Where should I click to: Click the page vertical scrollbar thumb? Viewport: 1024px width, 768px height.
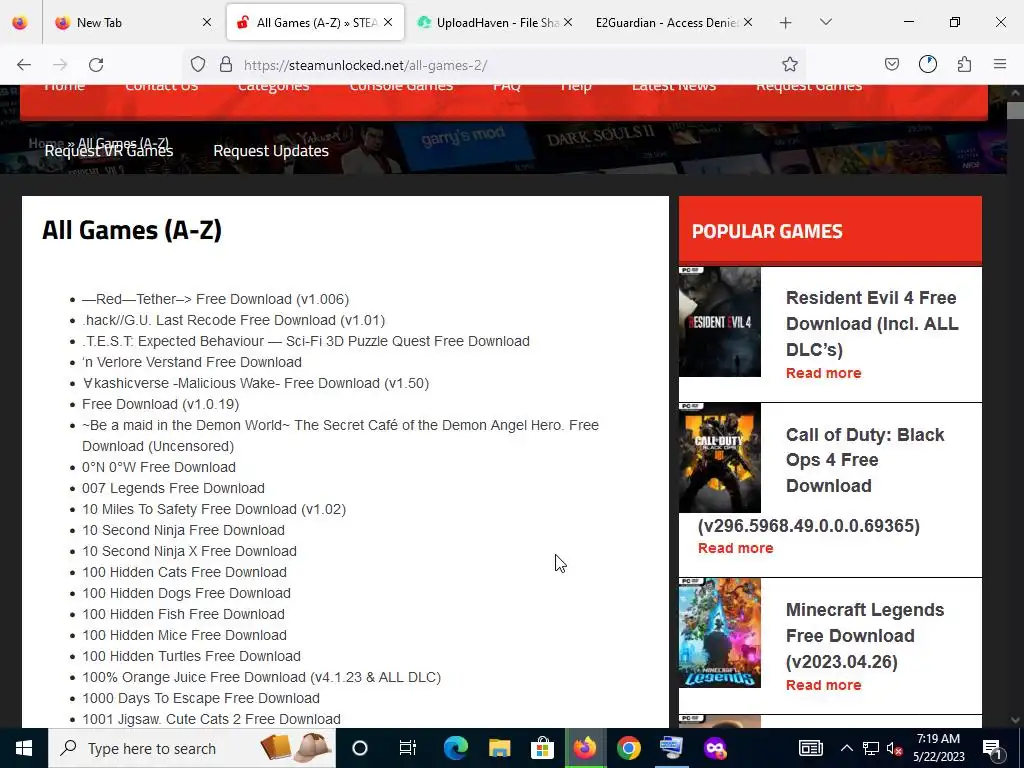point(1015,110)
